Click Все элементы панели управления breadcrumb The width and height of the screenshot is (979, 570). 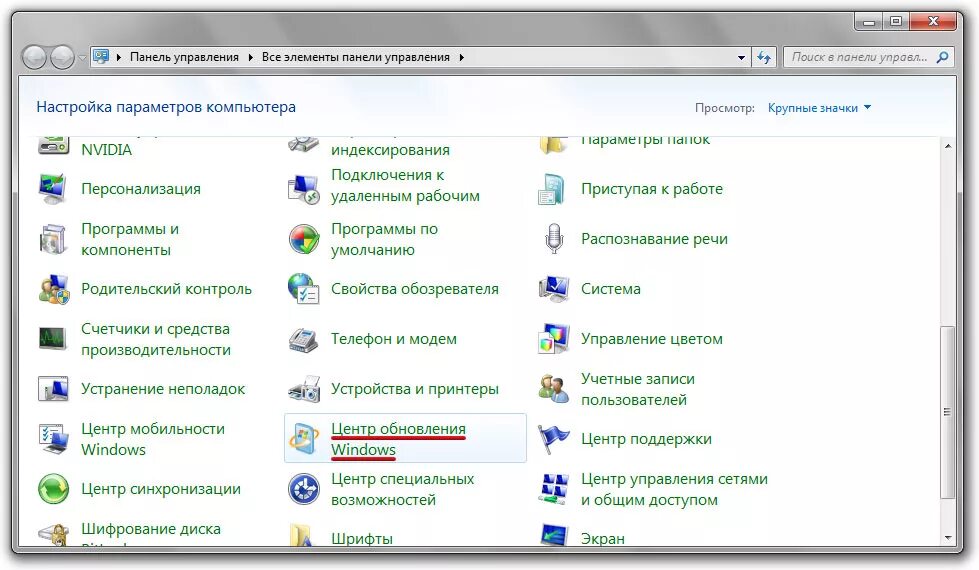[x=356, y=57]
